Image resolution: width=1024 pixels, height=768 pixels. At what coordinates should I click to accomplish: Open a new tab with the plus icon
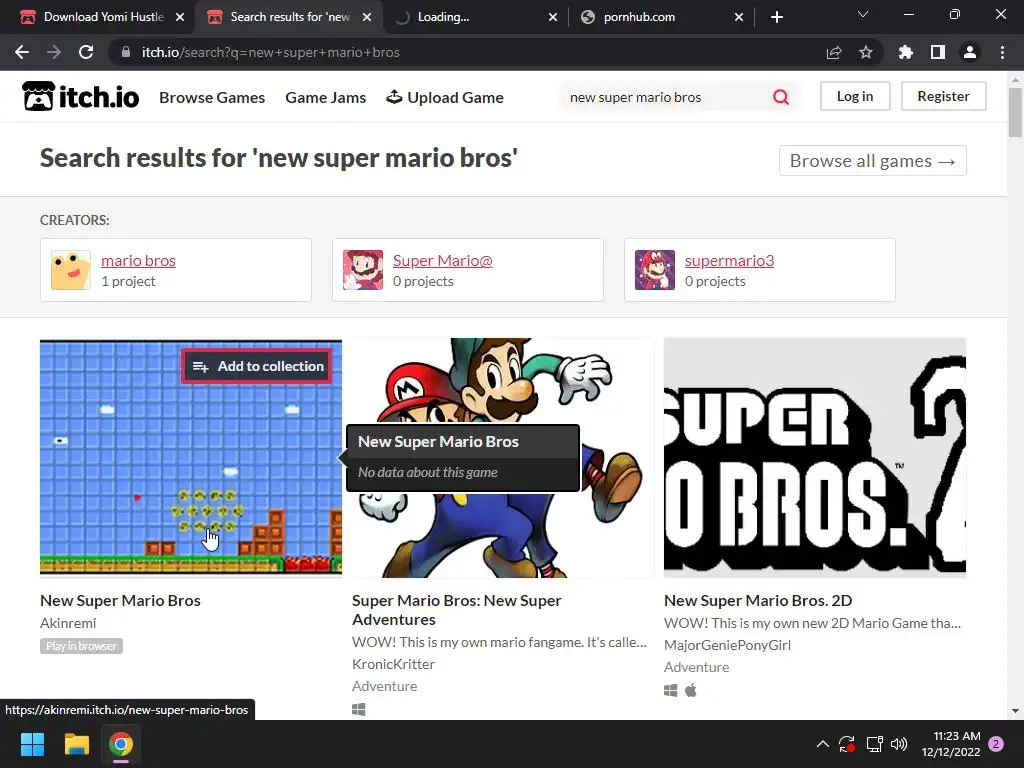776,17
